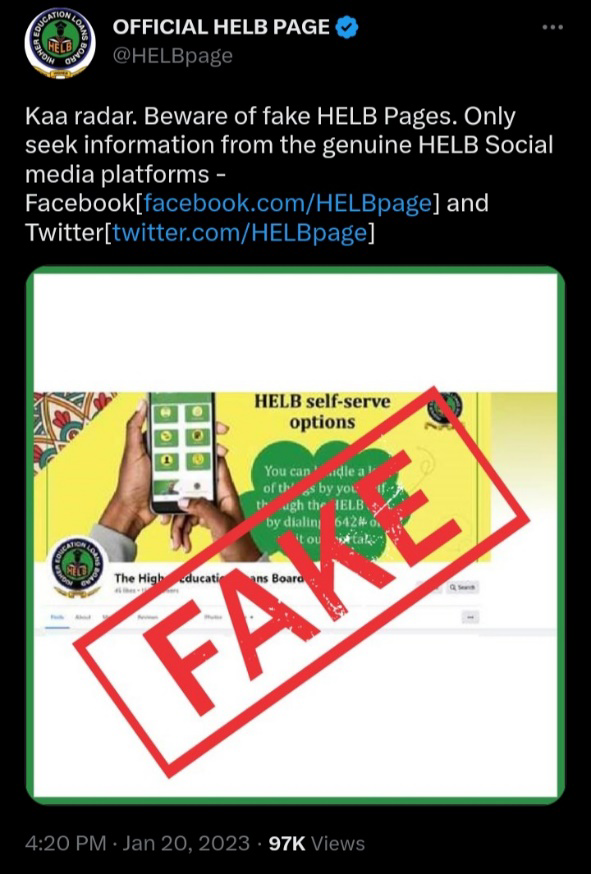Open the three-dot more options menu
Image resolution: width=591 pixels, height=874 pixels.
click(553, 27)
